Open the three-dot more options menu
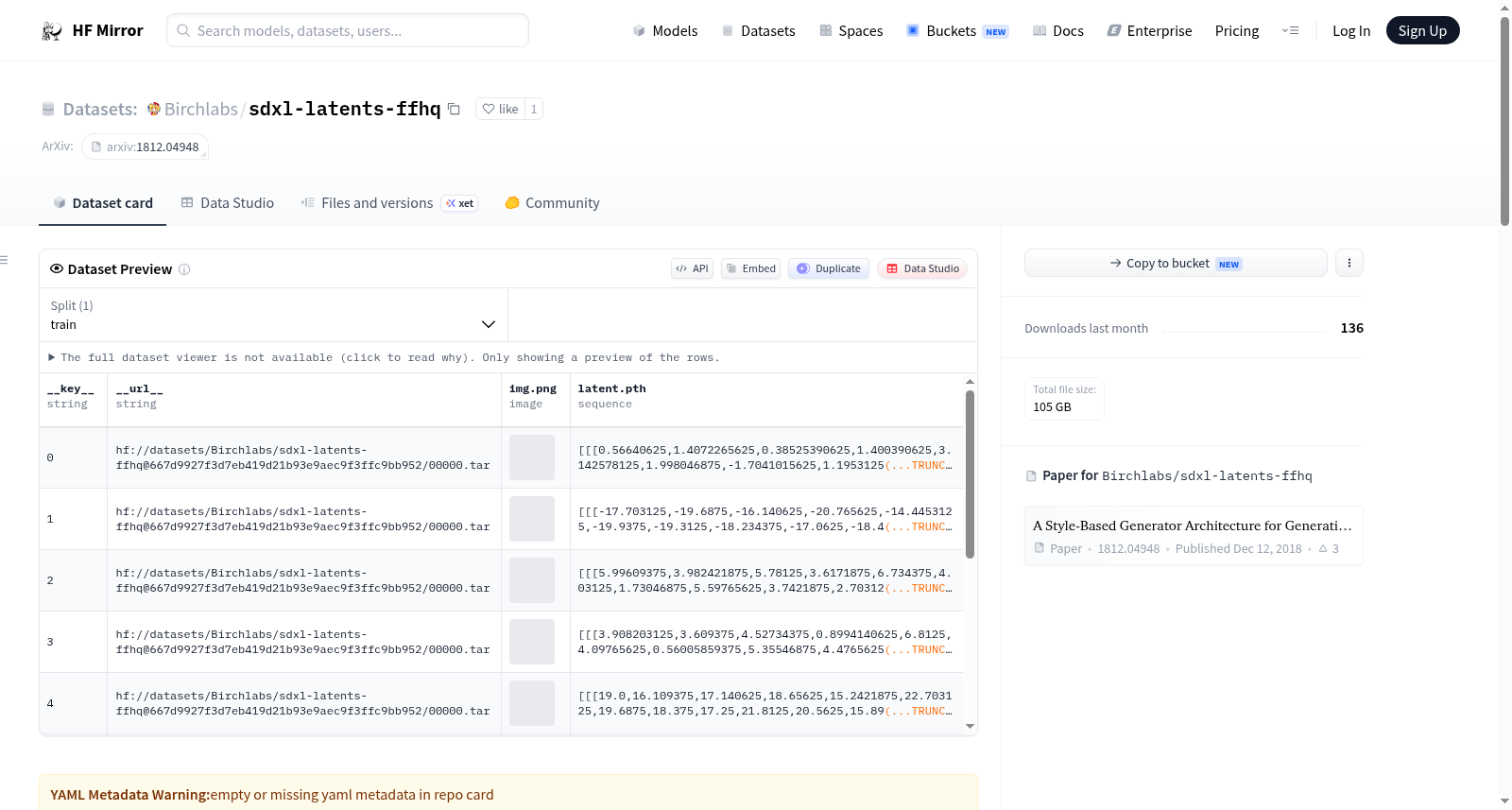The width and height of the screenshot is (1512, 810). [1349, 263]
